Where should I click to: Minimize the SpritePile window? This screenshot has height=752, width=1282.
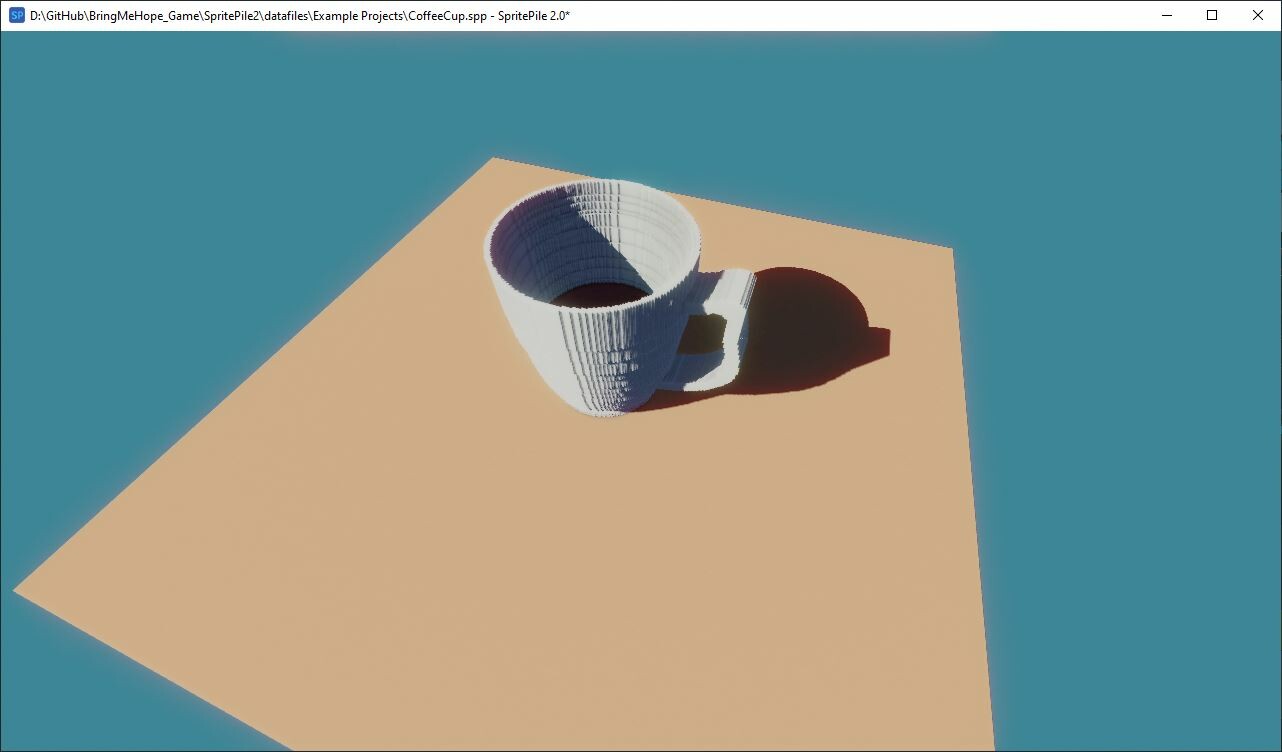point(1166,15)
